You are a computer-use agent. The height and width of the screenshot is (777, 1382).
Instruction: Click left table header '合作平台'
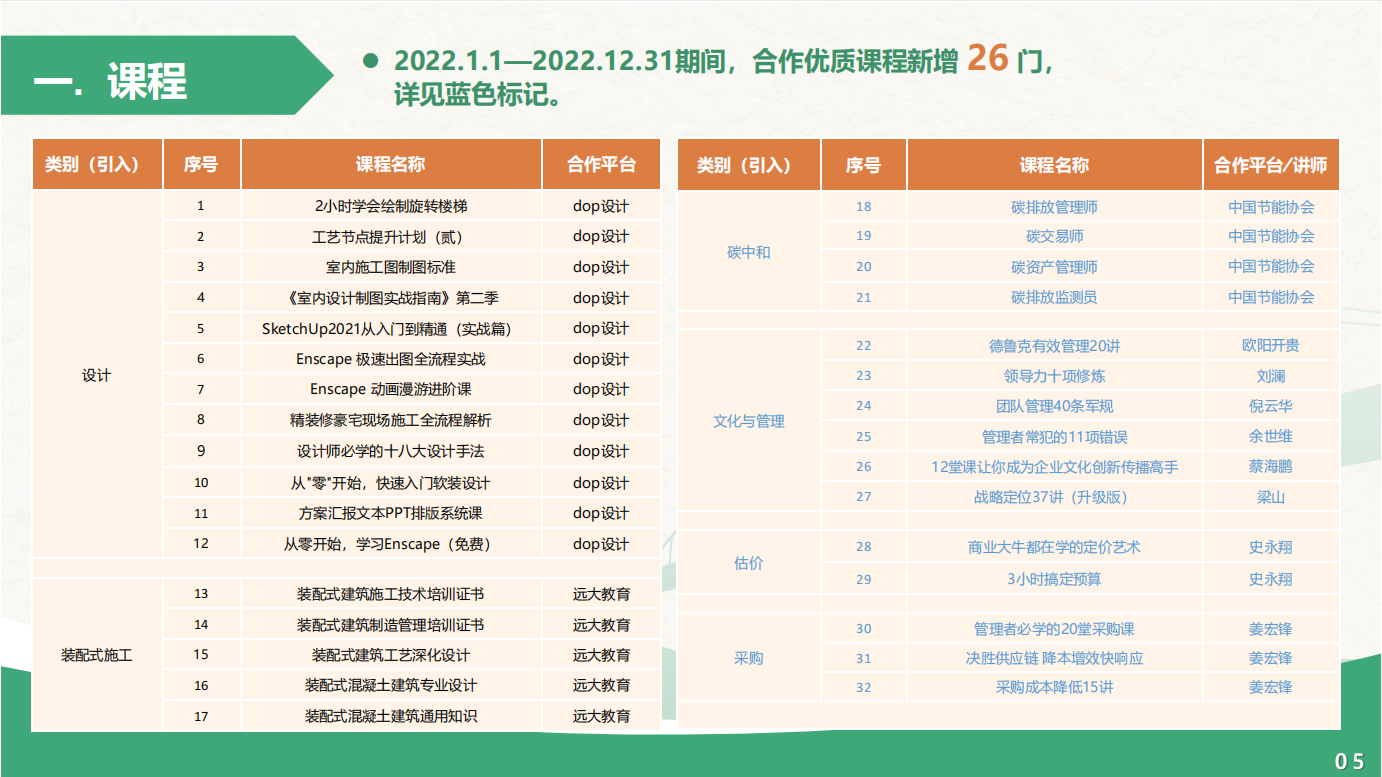coord(601,165)
